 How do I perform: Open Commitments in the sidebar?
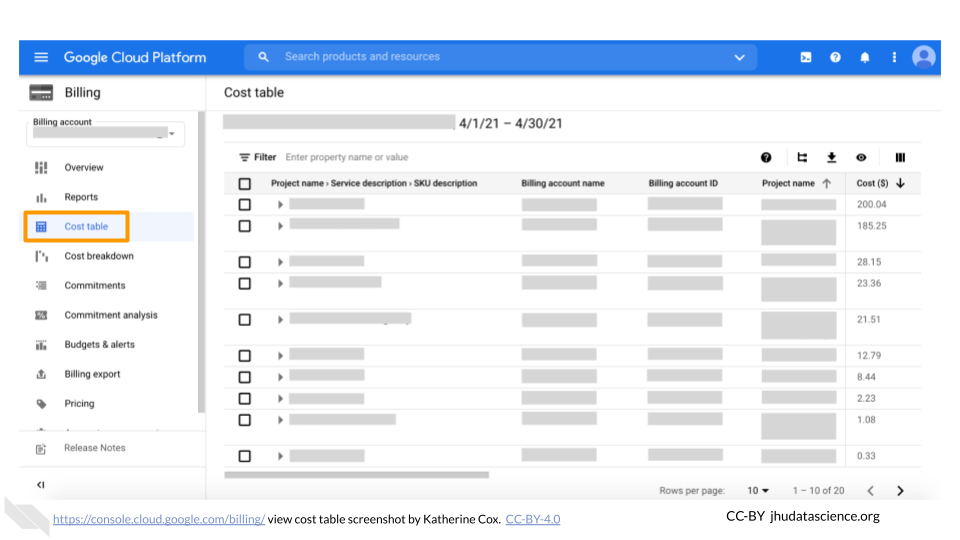click(x=94, y=285)
